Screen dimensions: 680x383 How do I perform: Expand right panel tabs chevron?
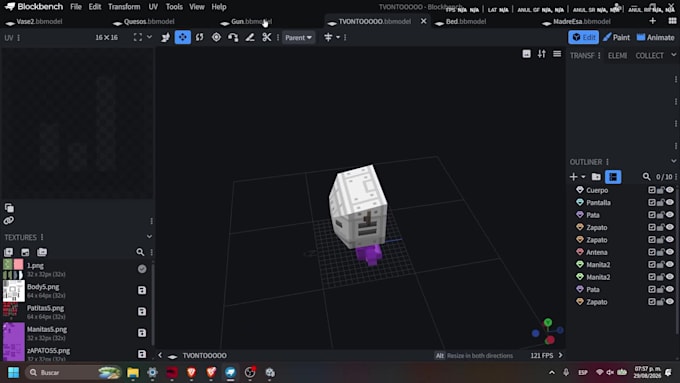pos(673,55)
